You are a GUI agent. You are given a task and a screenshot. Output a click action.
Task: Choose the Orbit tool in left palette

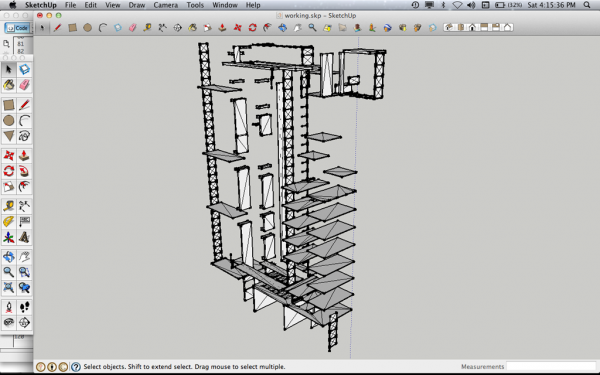pos(9,257)
